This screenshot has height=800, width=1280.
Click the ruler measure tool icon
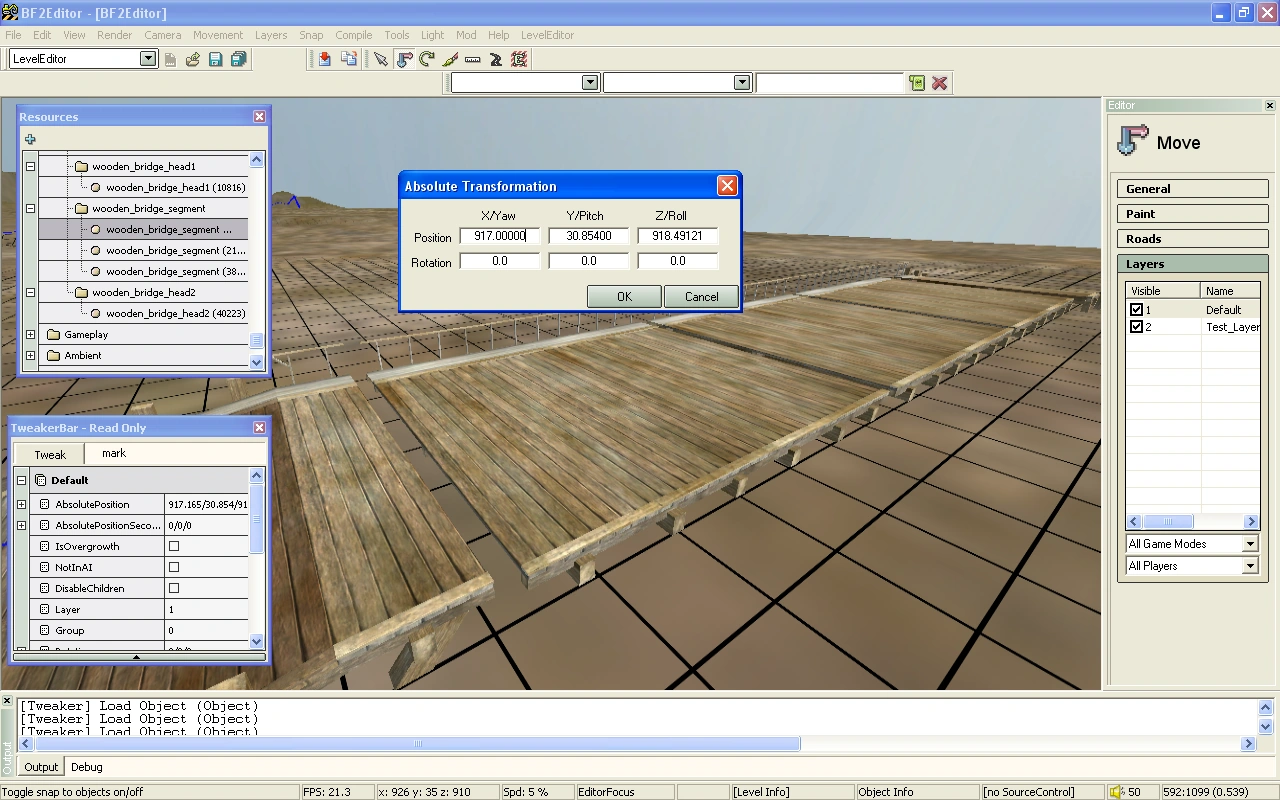(x=473, y=60)
